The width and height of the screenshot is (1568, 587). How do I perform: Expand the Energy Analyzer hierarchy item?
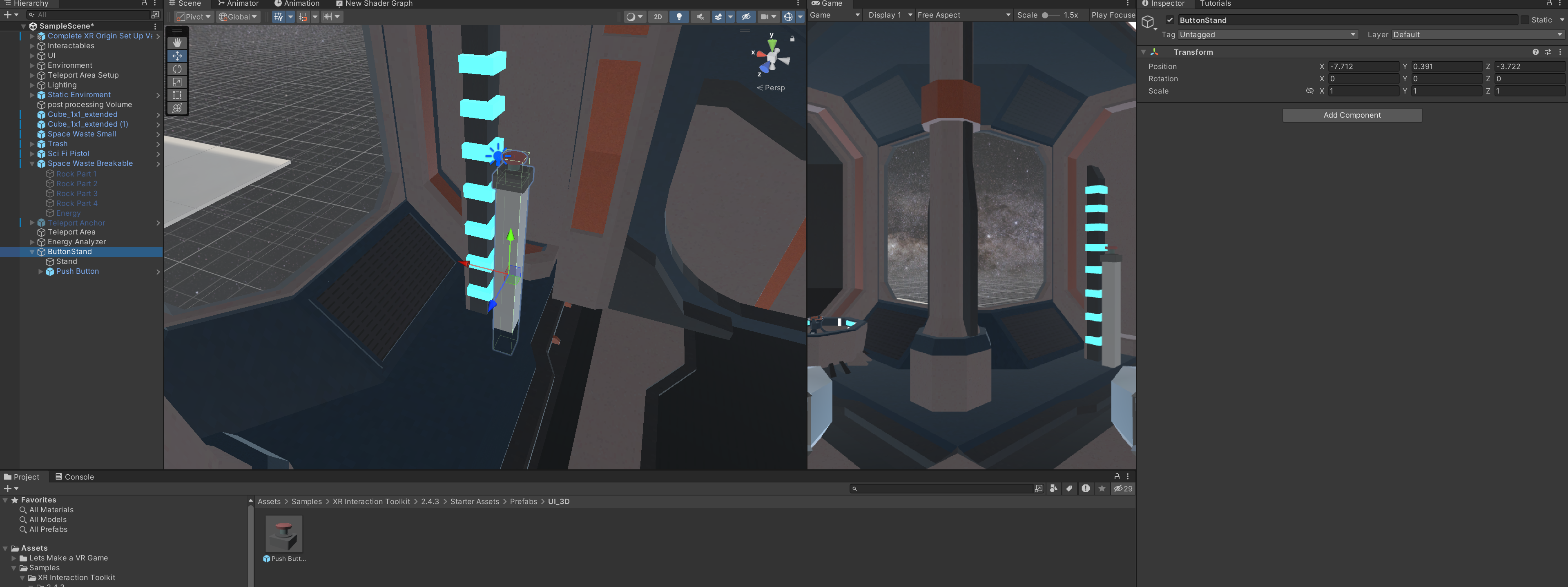(x=32, y=242)
